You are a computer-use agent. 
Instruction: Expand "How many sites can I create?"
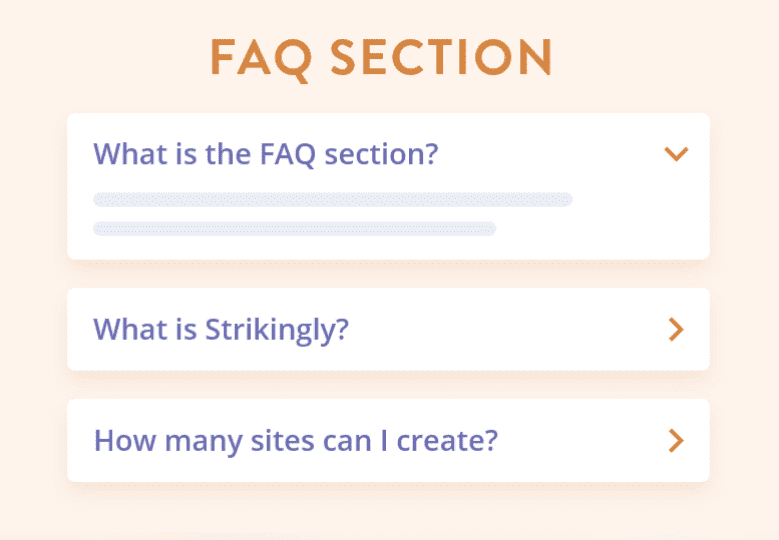point(295,440)
